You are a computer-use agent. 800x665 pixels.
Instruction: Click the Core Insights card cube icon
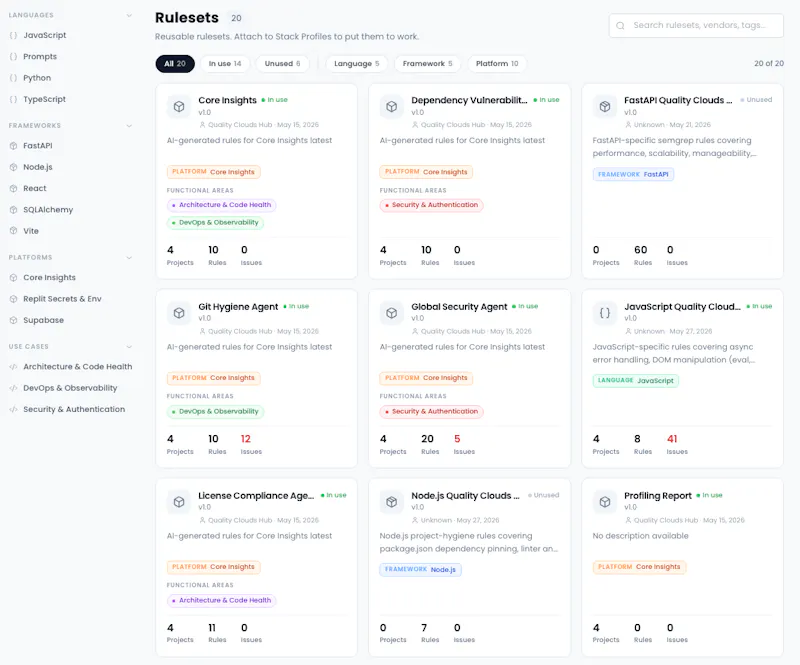[x=179, y=107]
